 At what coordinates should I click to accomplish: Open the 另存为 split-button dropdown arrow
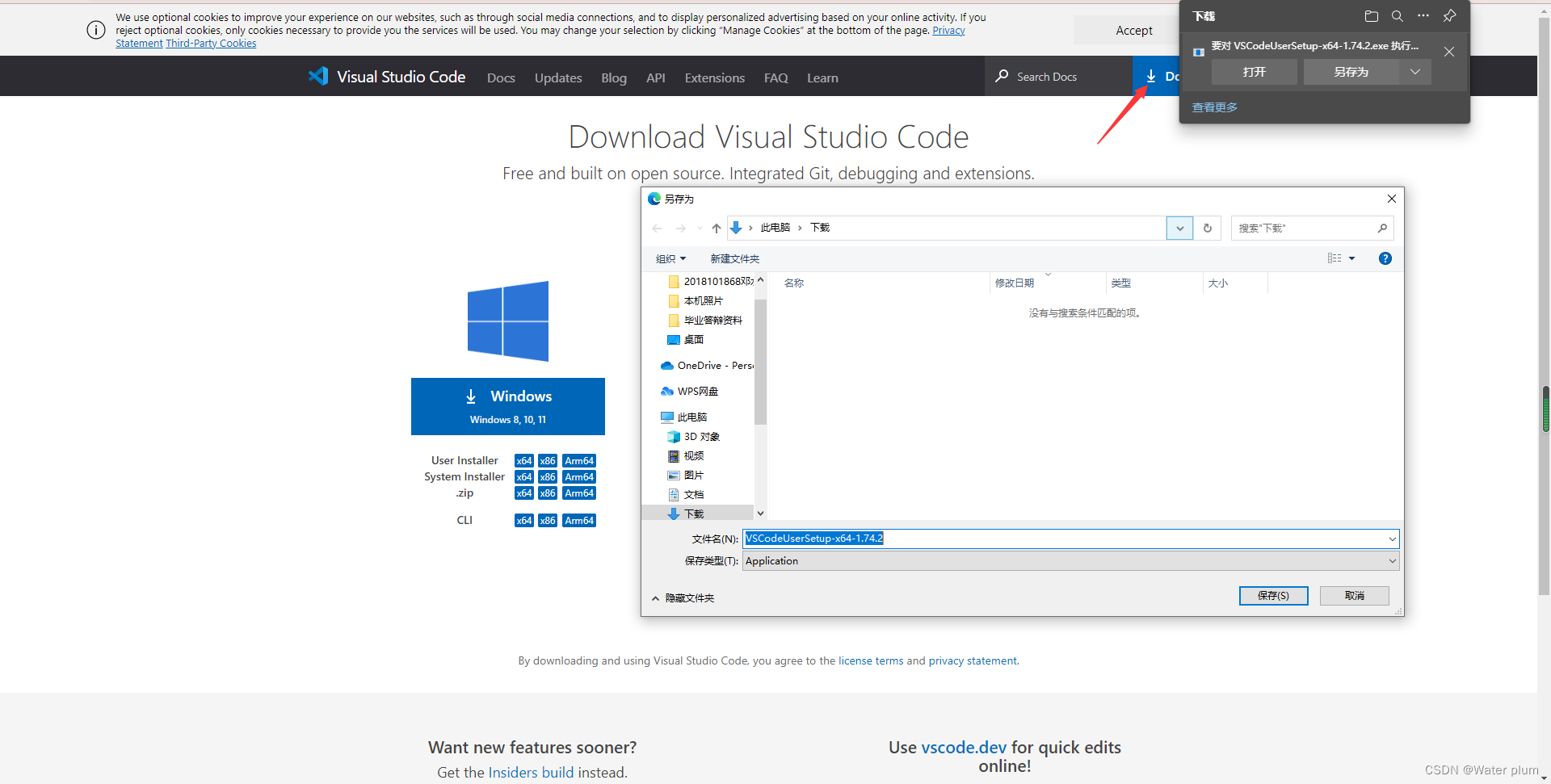[x=1415, y=72]
